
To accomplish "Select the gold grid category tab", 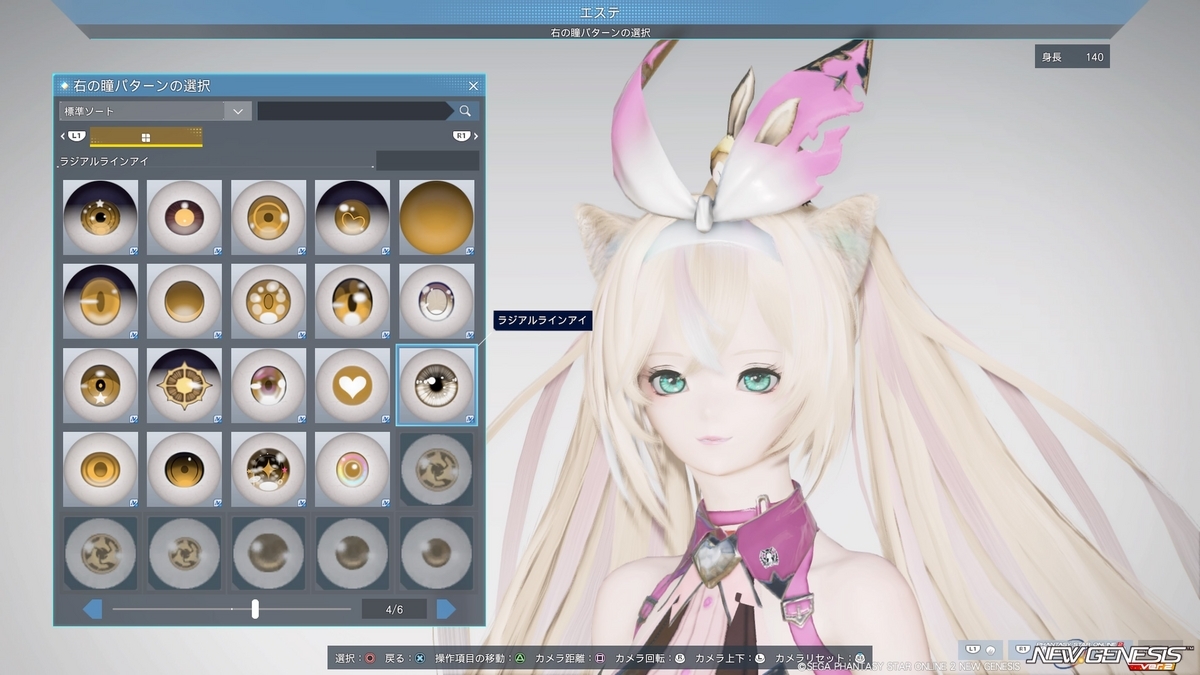I will point(146,137).
